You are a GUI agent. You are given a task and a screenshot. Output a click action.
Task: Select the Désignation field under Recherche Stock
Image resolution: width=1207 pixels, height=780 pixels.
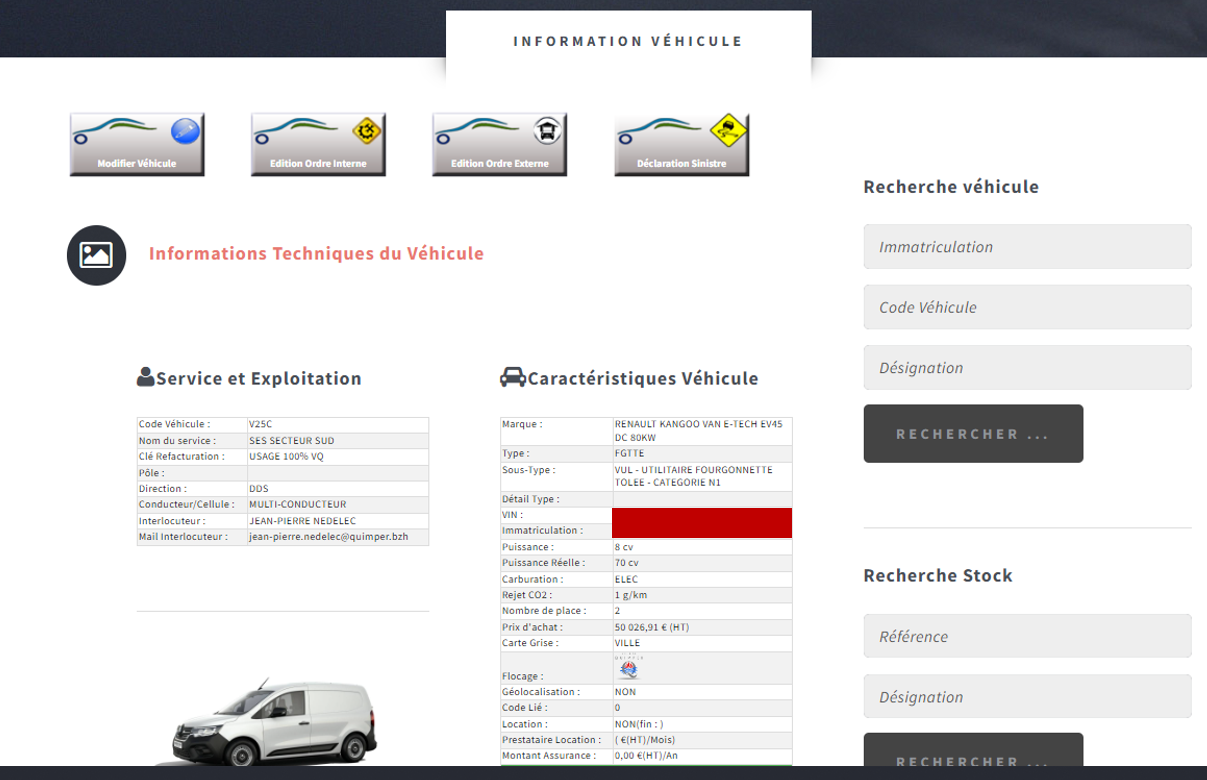point(1027,697)
